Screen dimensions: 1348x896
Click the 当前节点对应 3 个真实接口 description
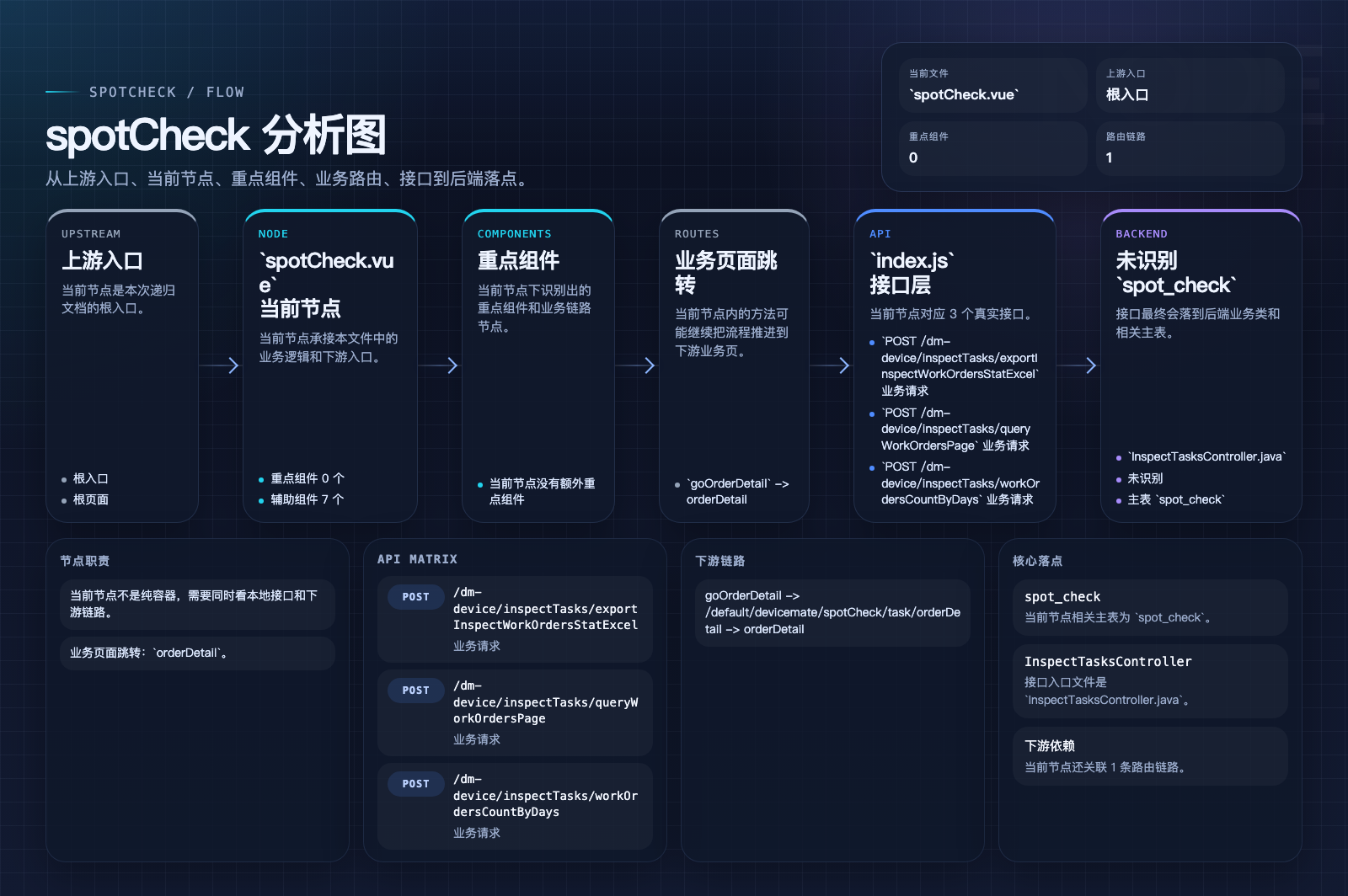[x=954, y=314]
